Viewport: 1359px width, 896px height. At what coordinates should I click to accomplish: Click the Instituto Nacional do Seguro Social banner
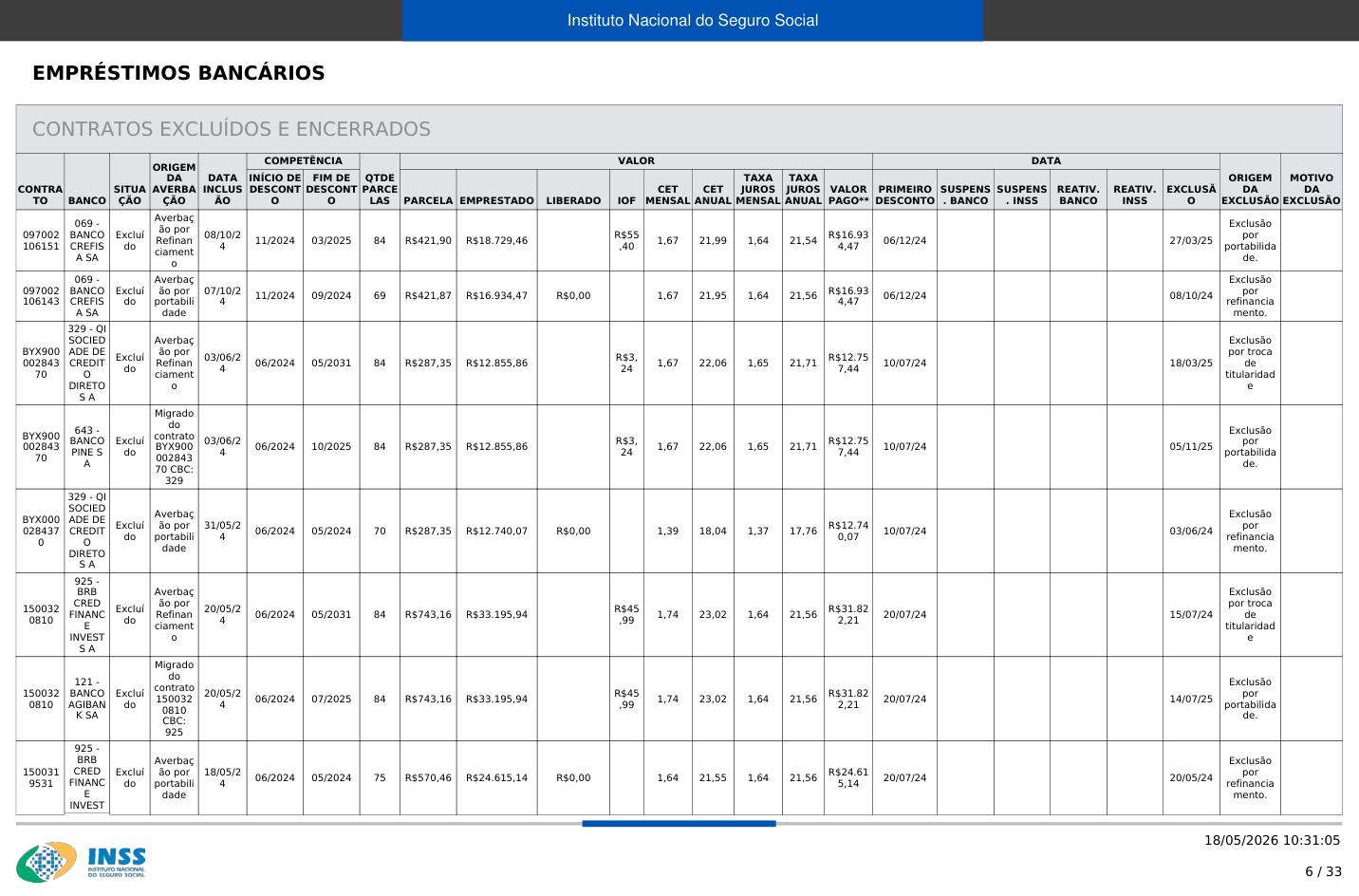pyautogui.click(x=693, y=21)
